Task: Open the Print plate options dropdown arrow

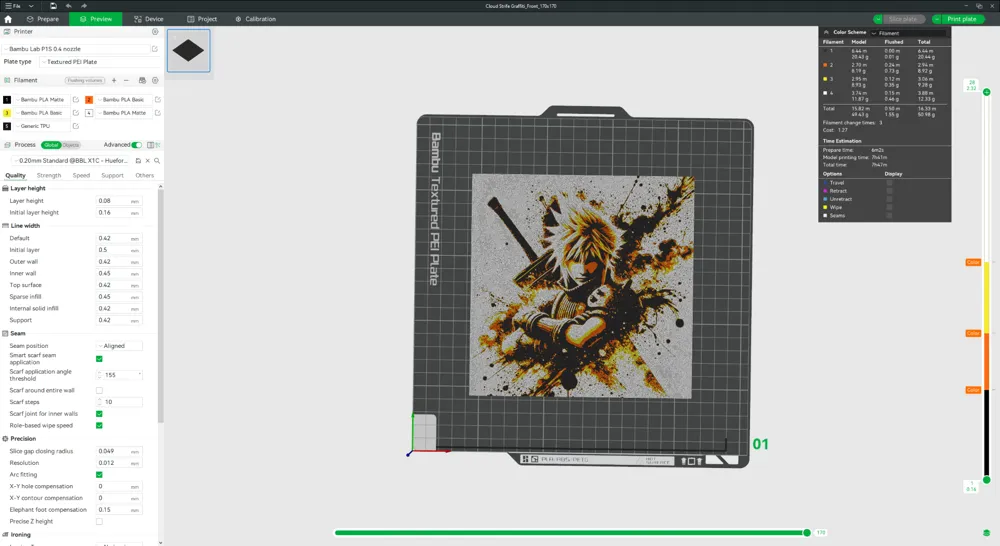Action: [x=937, y=19]
